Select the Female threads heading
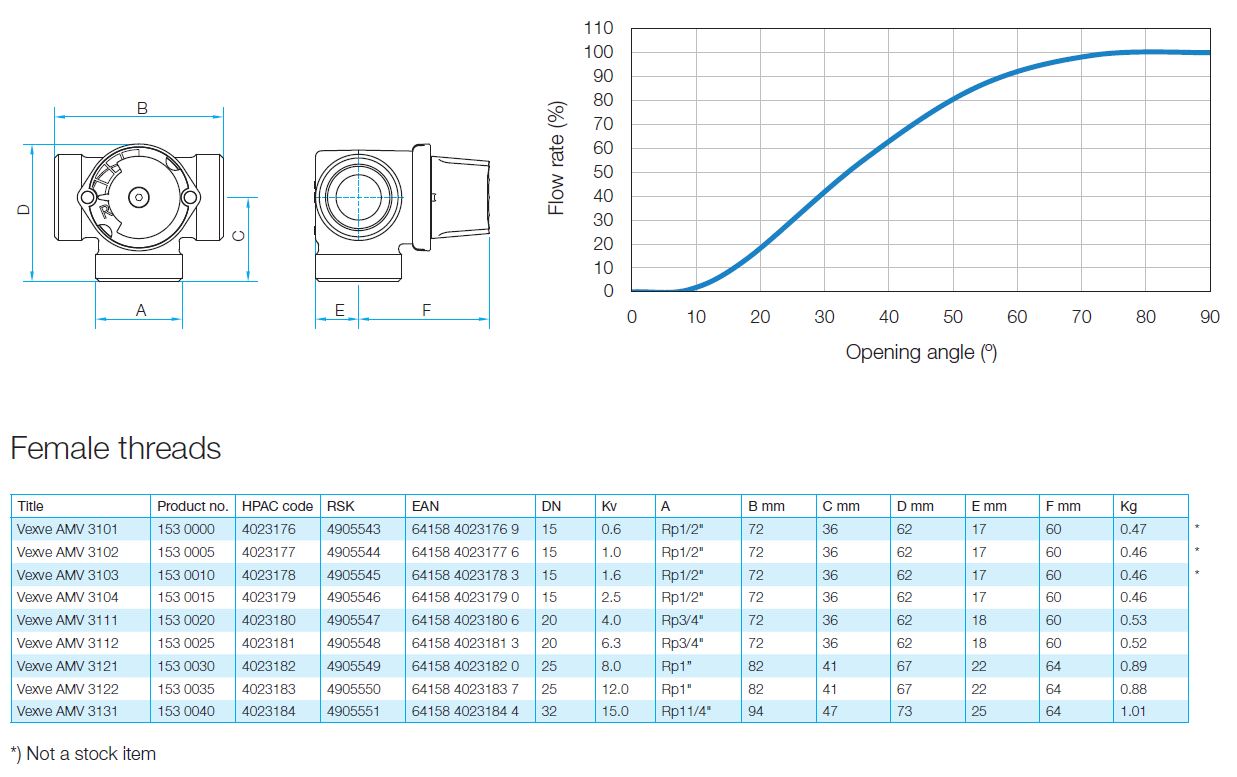1237x777 pixels. 116,448
